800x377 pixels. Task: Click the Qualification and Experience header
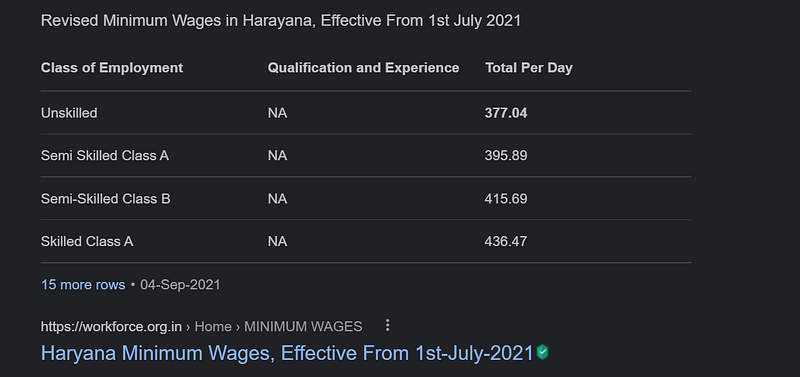[x=363, y=68]
